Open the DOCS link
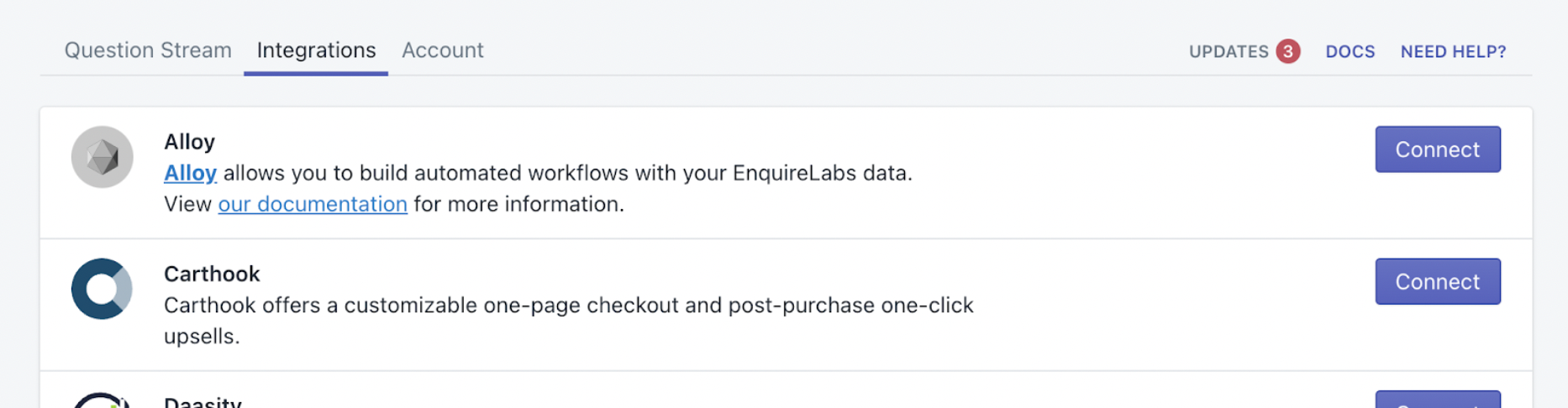The image size is (1568, 408). coord(1350,51)
